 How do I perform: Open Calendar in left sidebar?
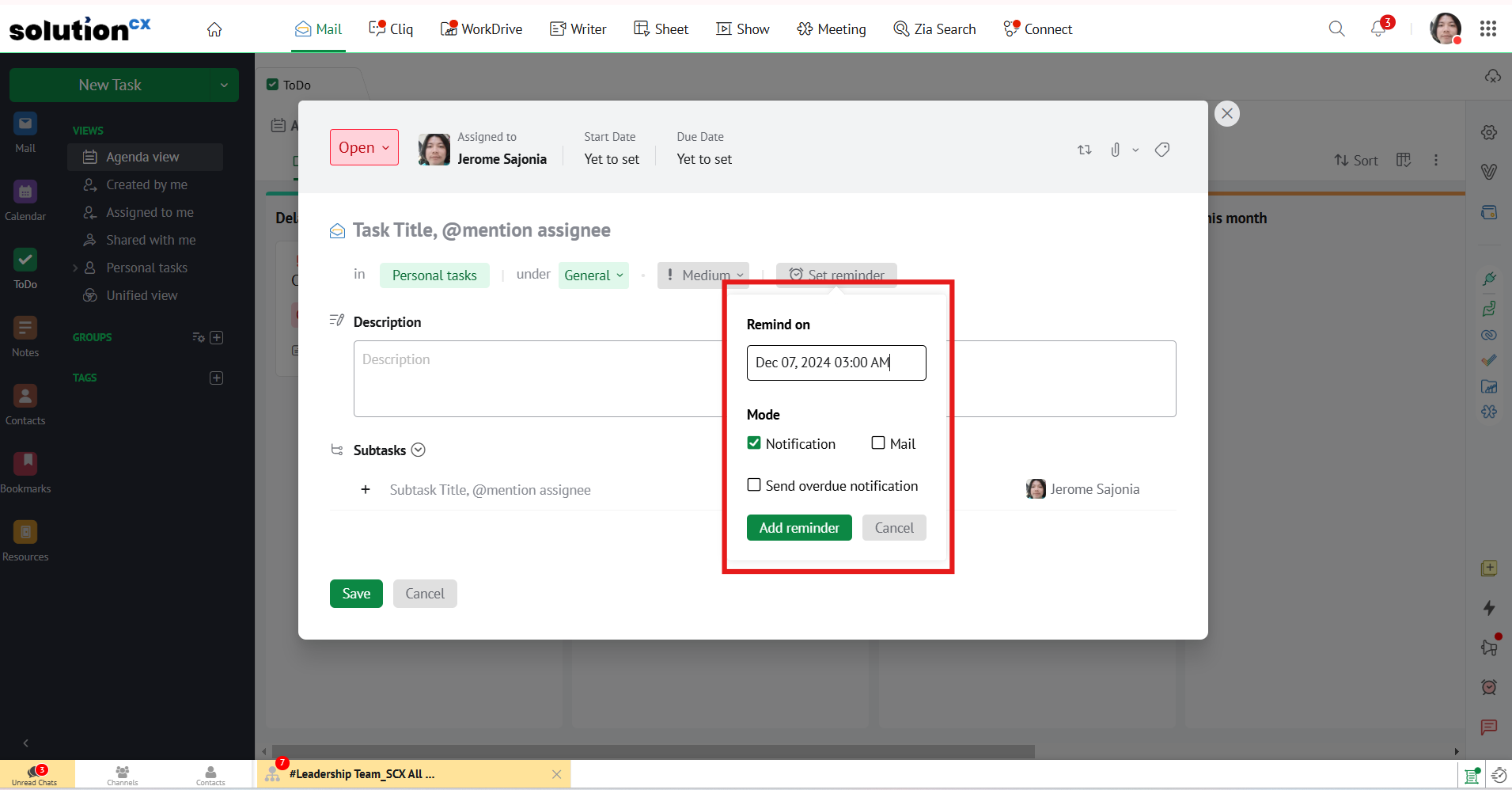coord(25,201)
